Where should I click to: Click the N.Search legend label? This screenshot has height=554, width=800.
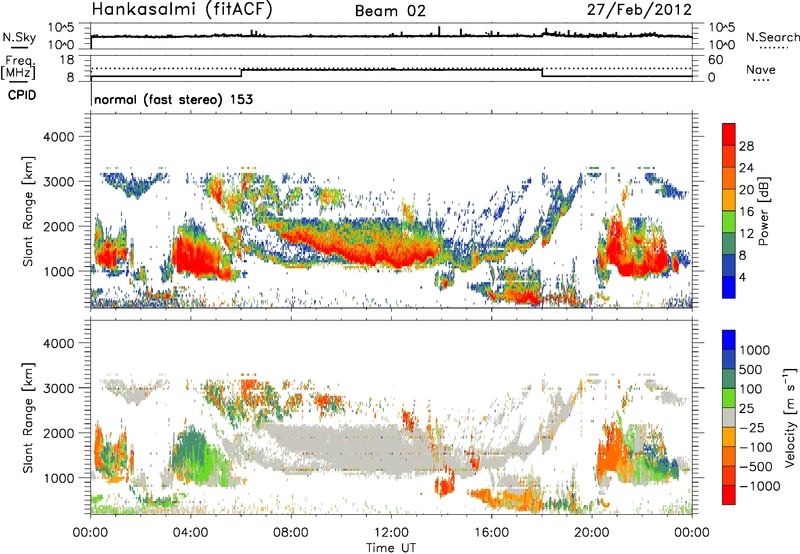pos(772,37)
